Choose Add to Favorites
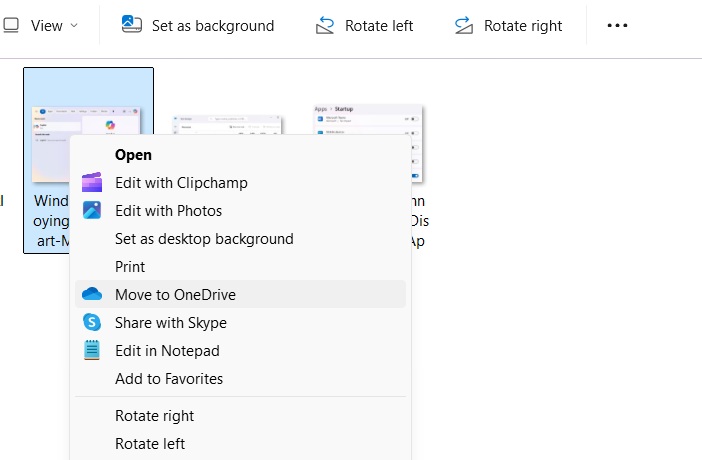This screenshot has height=460, width=702. [240, 378]
